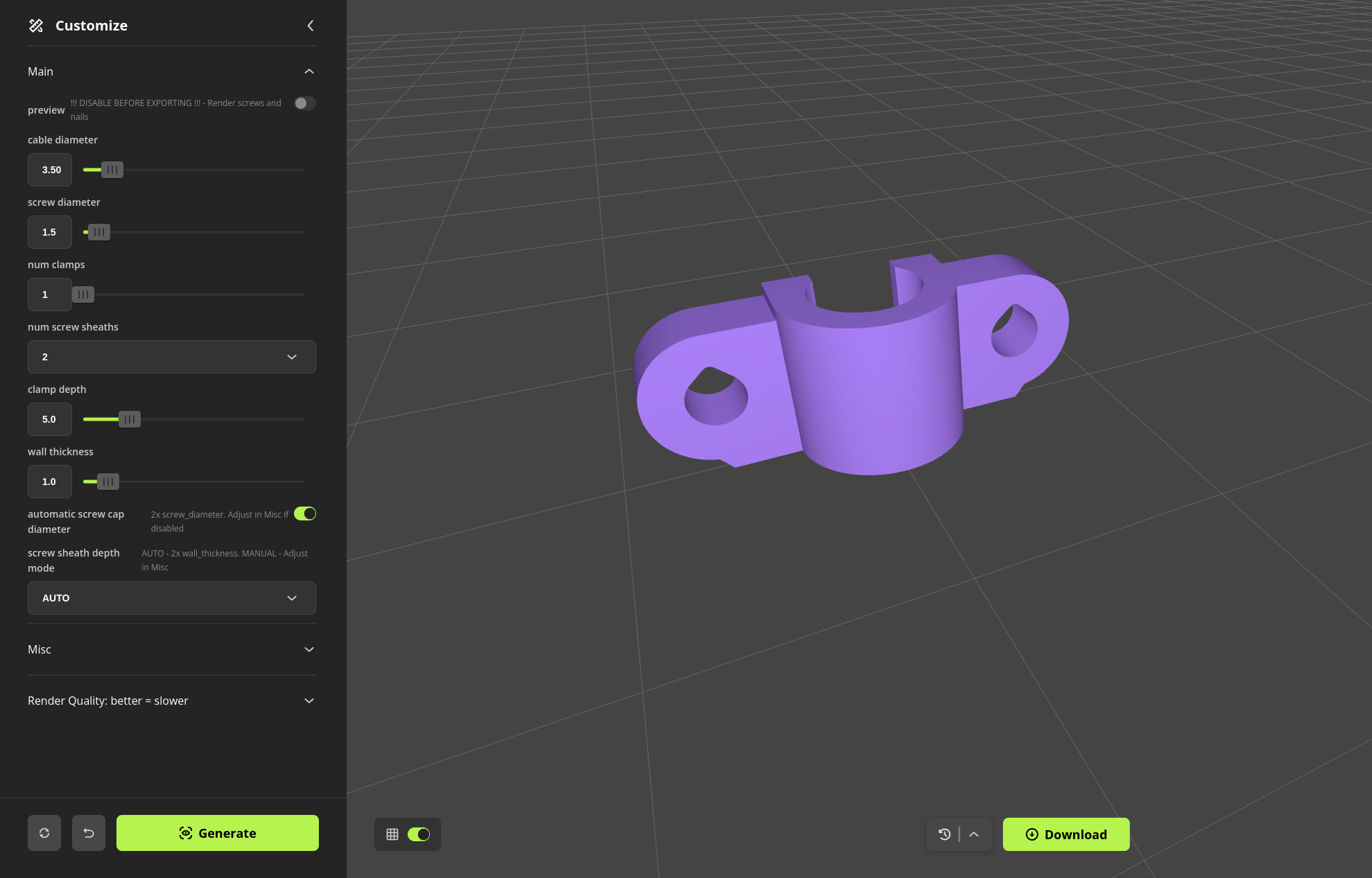Click the wall thickness value field
Screen dimensions: 1372x878
pos(50,482)
